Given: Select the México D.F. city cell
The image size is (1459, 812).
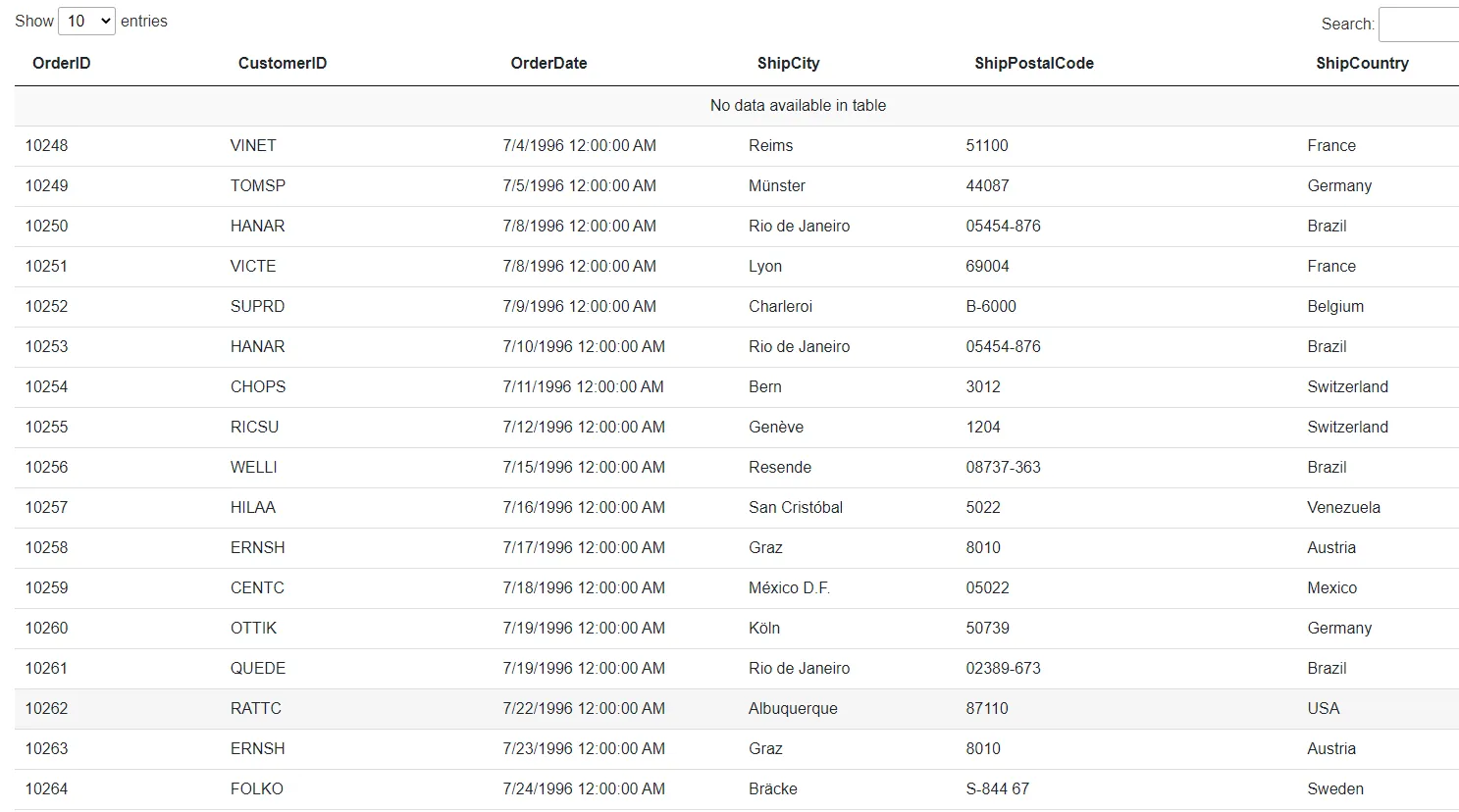Looking at the screenshot, I should 789,588.
